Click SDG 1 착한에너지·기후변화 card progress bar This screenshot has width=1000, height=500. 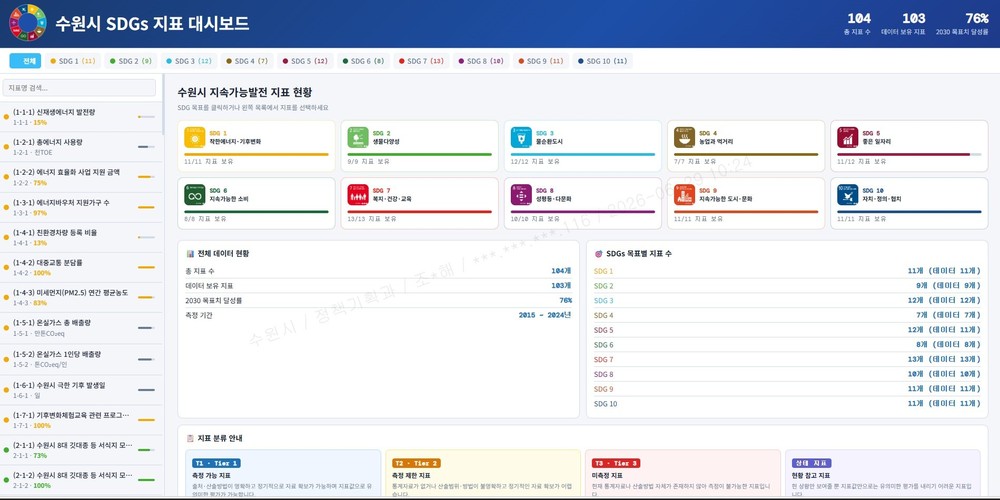pyautogui.click(x=256, y=154)
